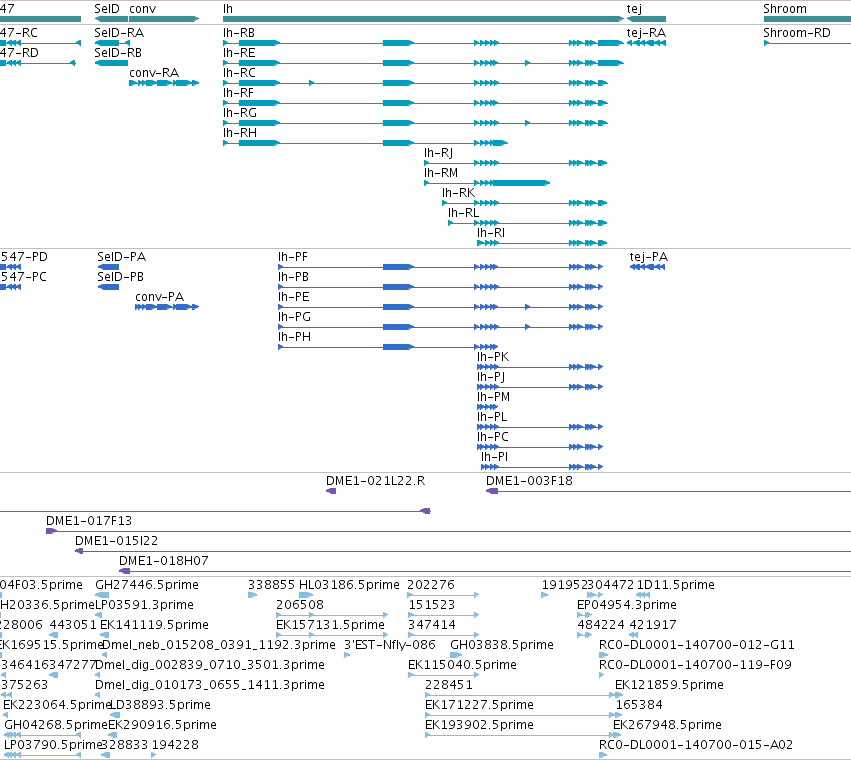The image size is (851, 760).
Task: Select protein Ih-PG label
Action: tap(294, 317)
